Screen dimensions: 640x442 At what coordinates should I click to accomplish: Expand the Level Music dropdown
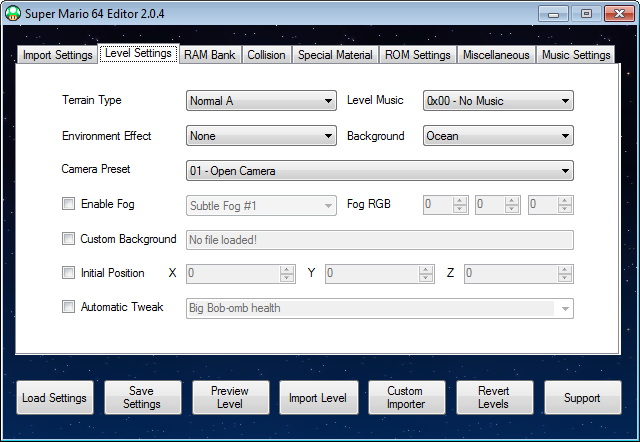coord(497,101)
